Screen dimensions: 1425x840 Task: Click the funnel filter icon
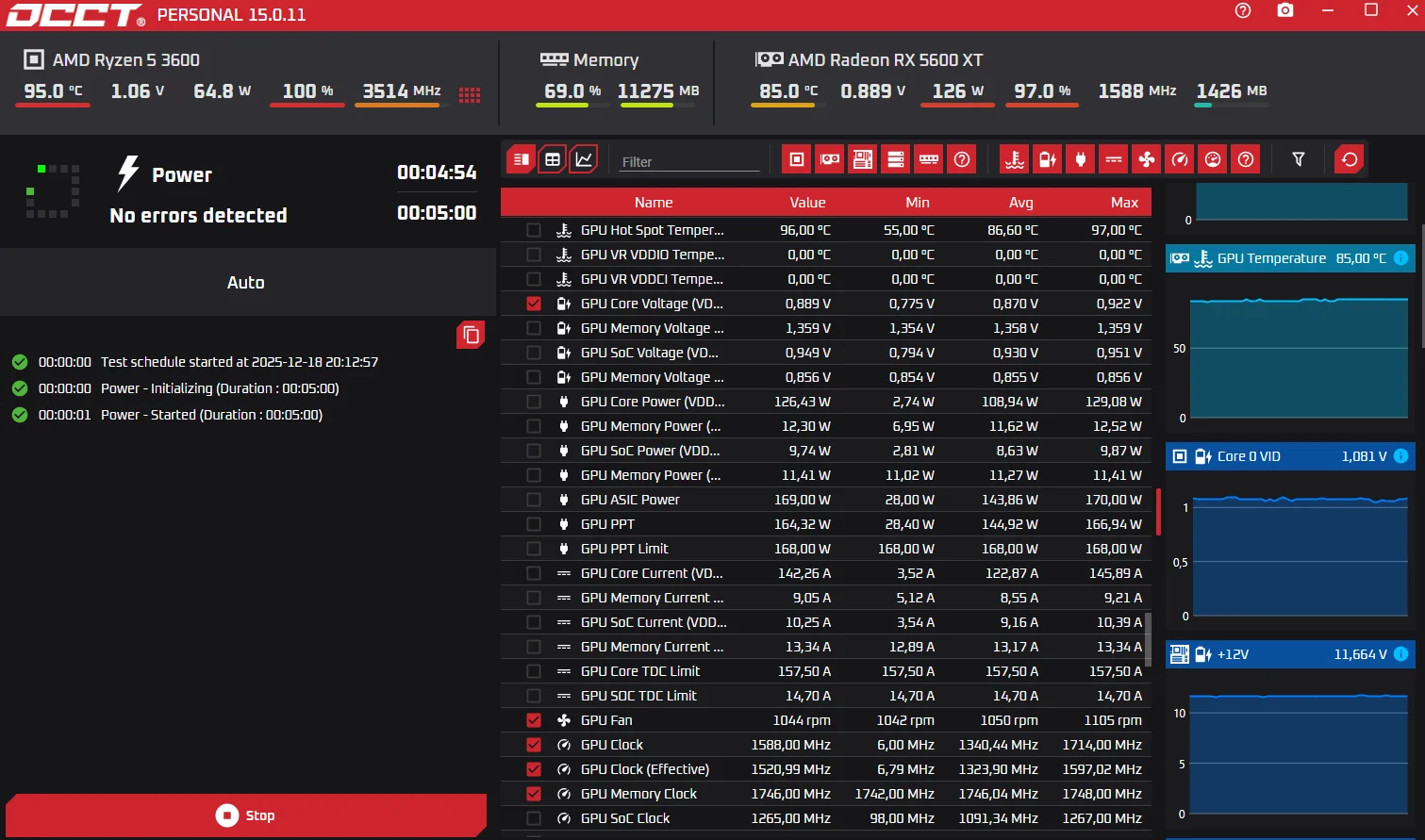pyautogui.click(x=1299, y=159)
